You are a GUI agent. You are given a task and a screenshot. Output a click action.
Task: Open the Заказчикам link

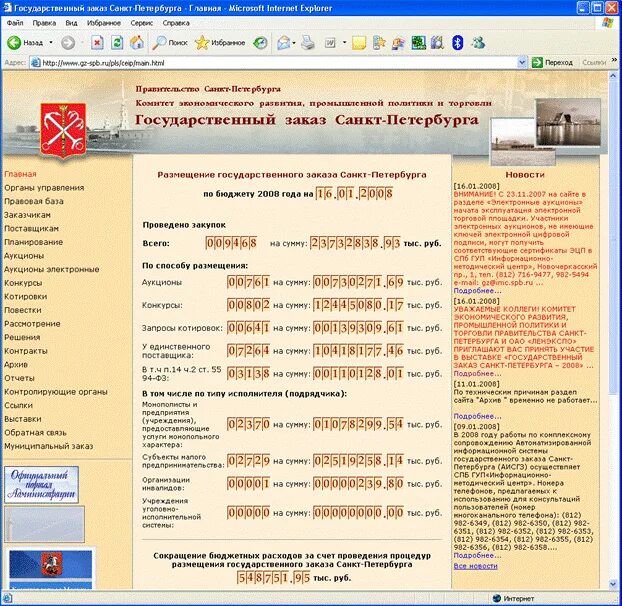click(x=27, y=215)
